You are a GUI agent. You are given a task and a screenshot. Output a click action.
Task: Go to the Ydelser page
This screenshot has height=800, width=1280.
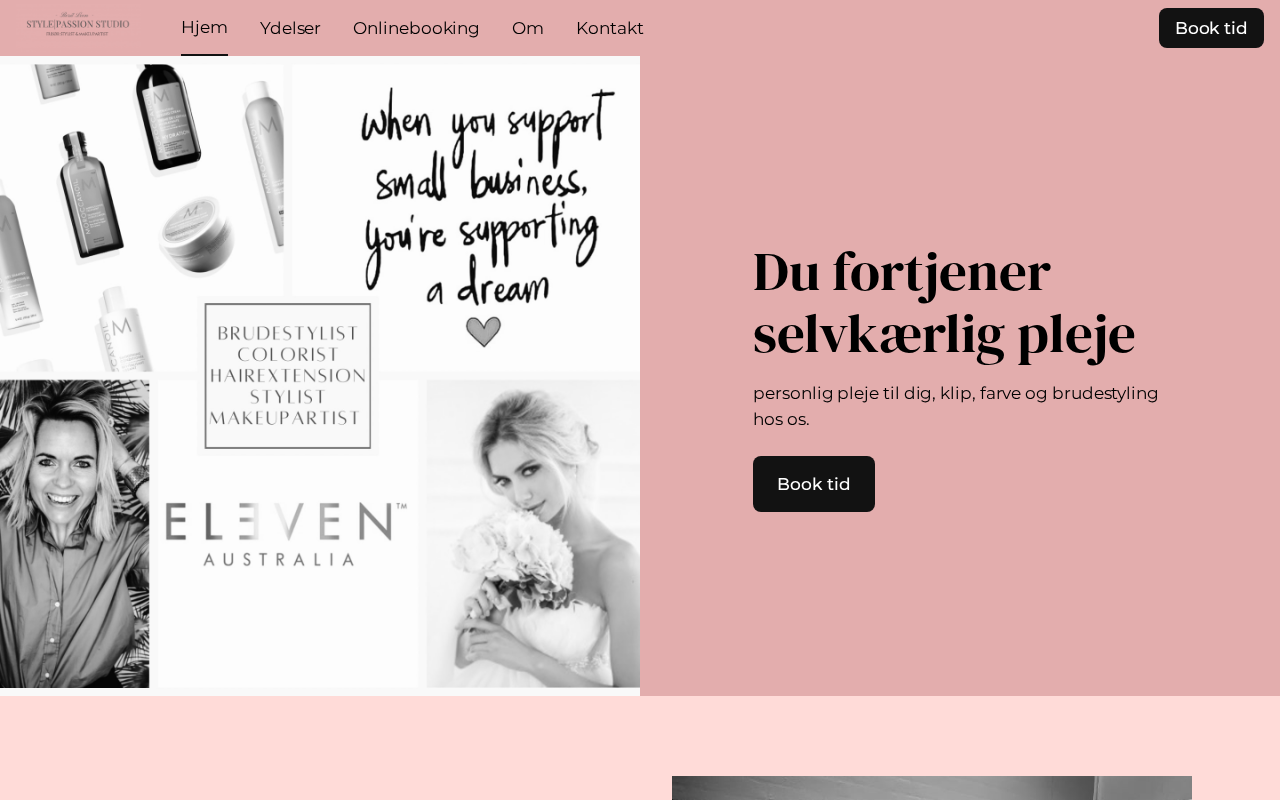tap(290, 28)
